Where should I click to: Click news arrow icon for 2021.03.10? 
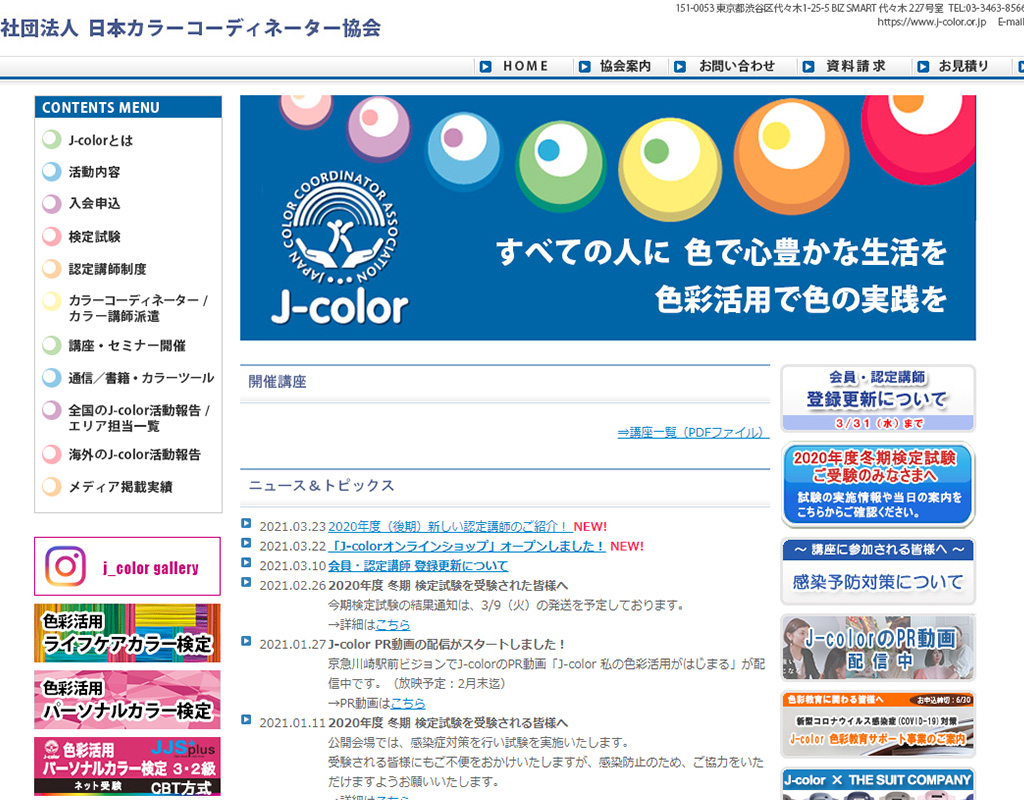pyautogui.click(x=246, y=562)
